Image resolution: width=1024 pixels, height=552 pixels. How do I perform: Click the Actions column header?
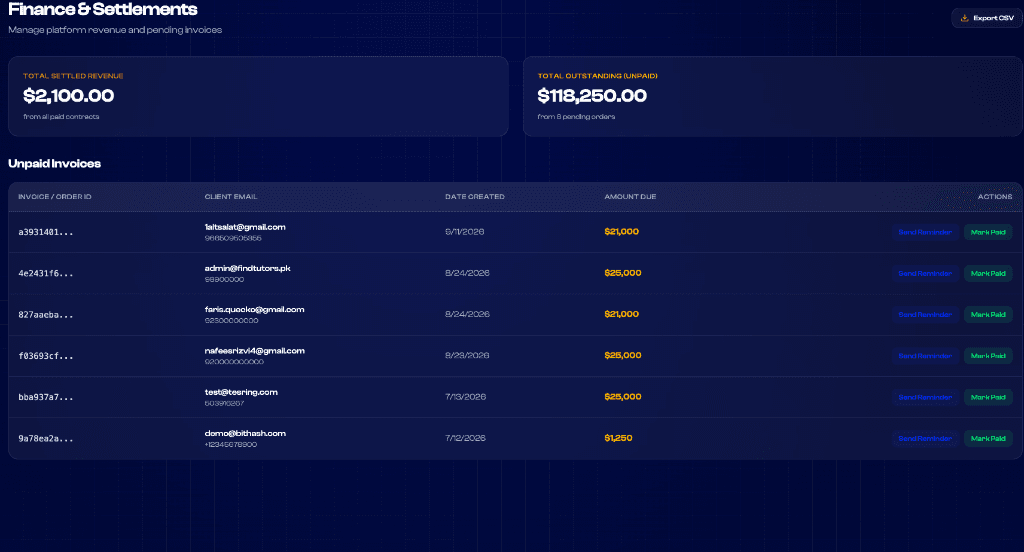[995, 197]
